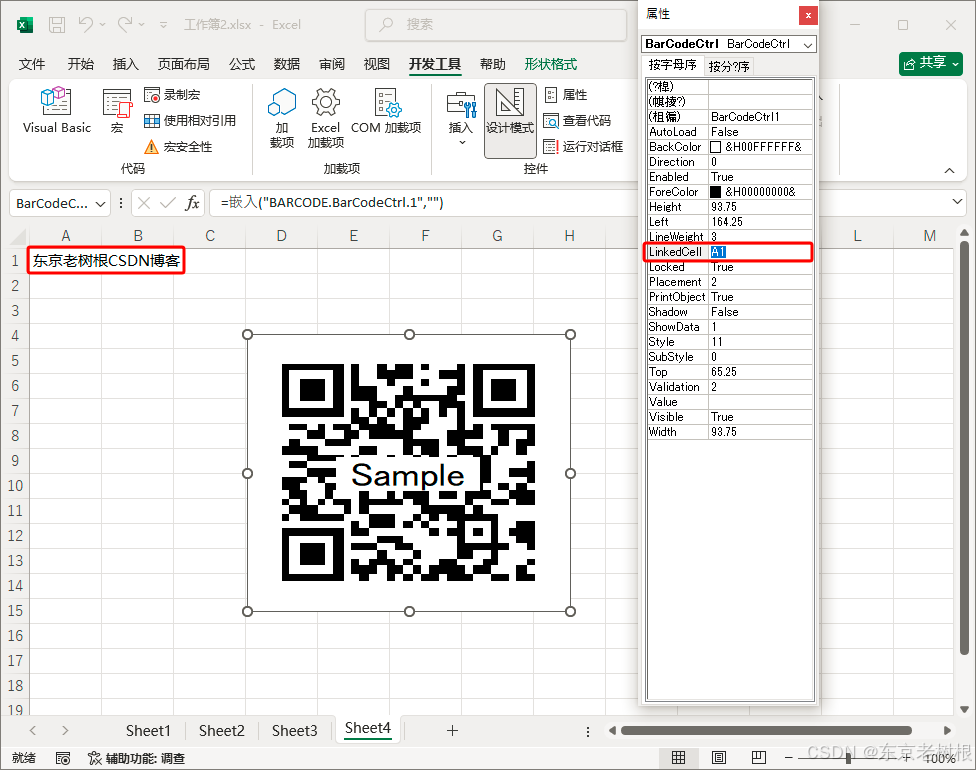Open the Add-ins hexagon button

point(281,117)
